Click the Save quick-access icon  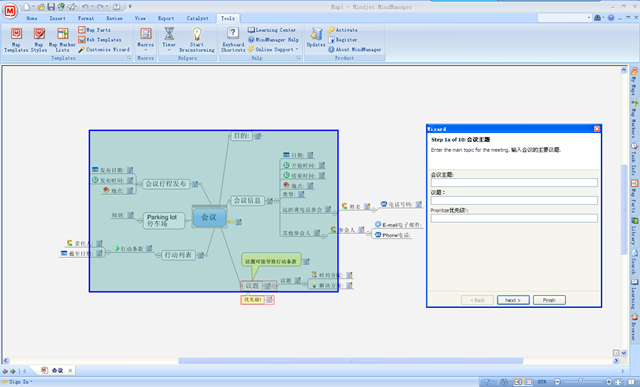[x=51, y=7]
